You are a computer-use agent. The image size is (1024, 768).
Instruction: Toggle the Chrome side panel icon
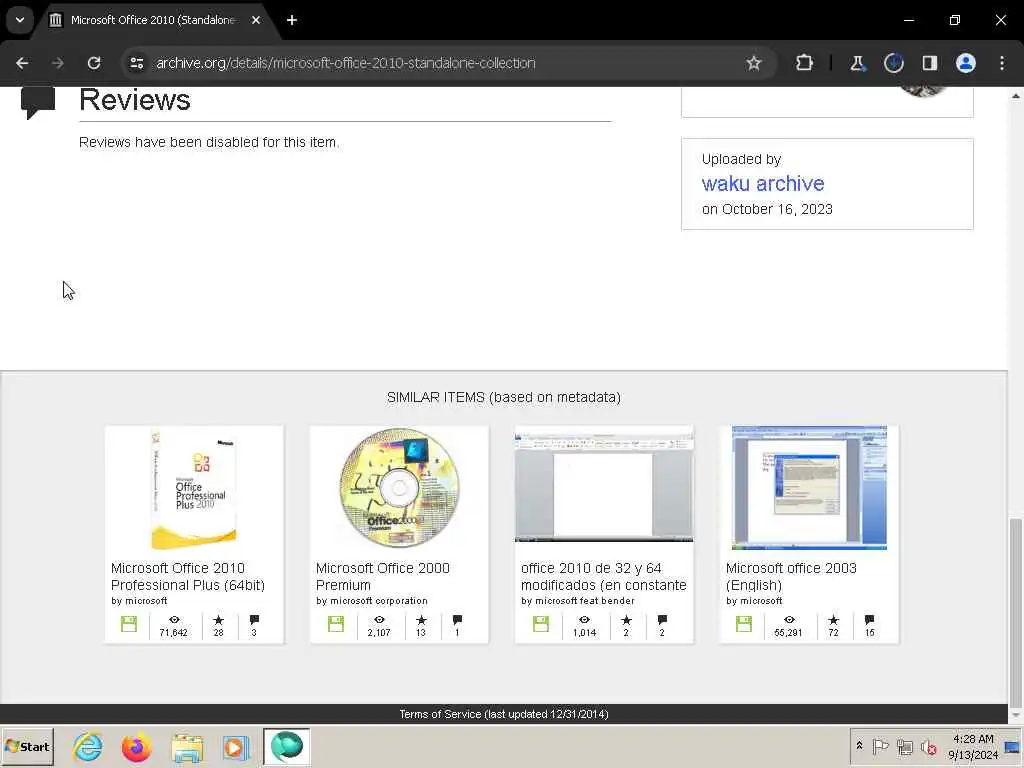coord(929,63)
